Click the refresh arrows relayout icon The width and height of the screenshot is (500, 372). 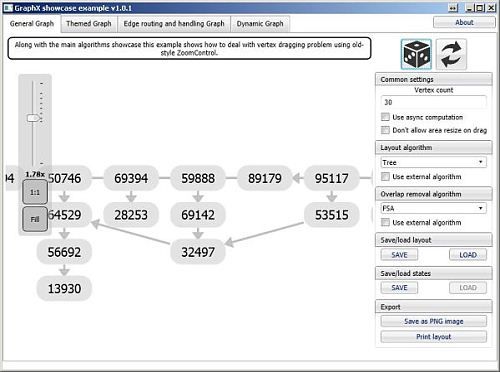click(x=451, y=54)
